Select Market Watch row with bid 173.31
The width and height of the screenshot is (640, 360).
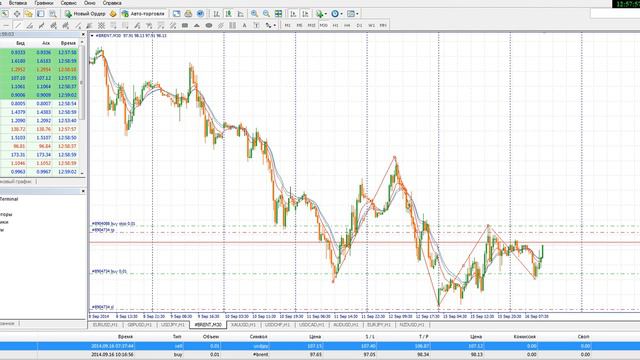click(40, 155)
